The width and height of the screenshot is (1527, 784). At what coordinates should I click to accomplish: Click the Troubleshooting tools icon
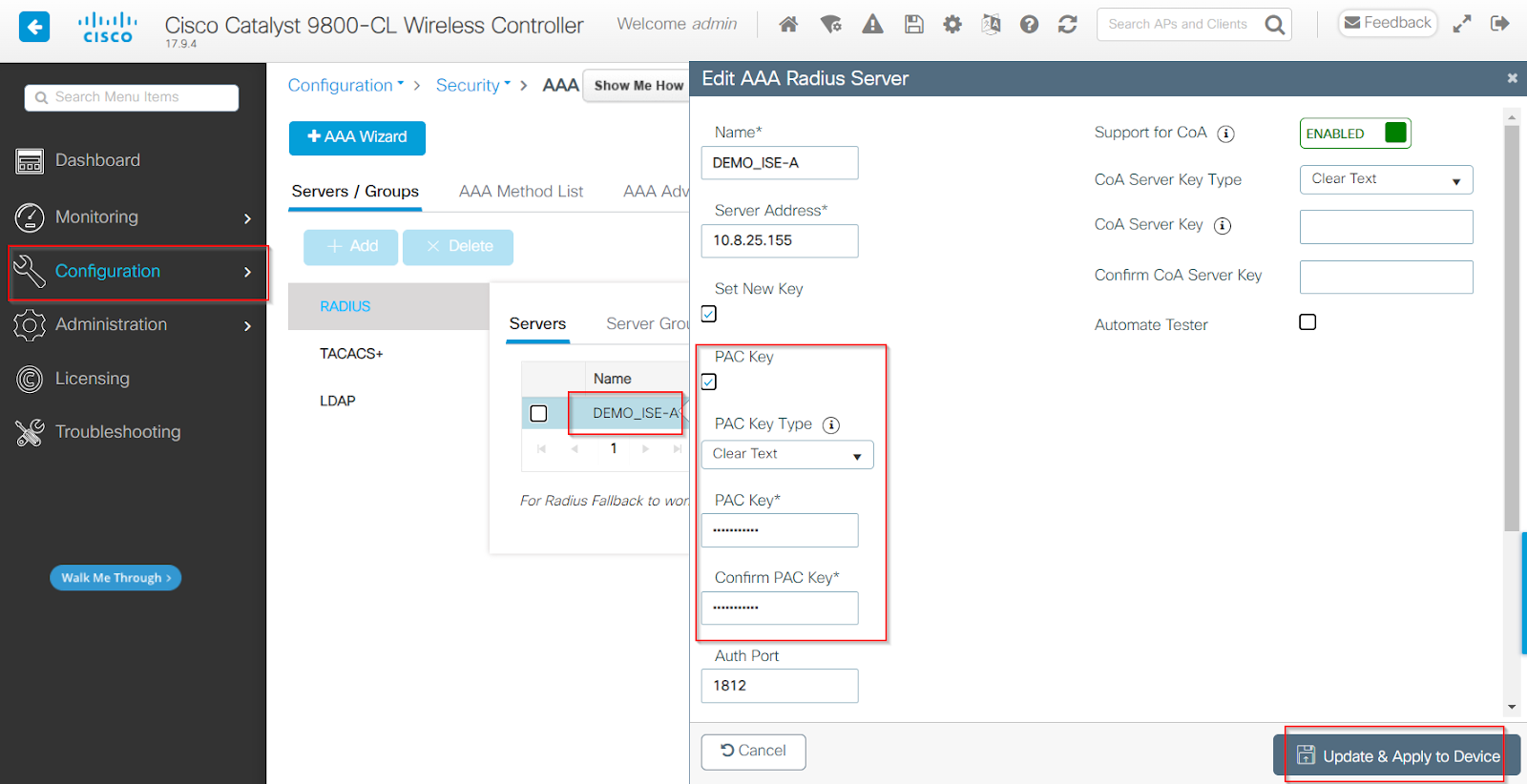(x=30, y=433)
